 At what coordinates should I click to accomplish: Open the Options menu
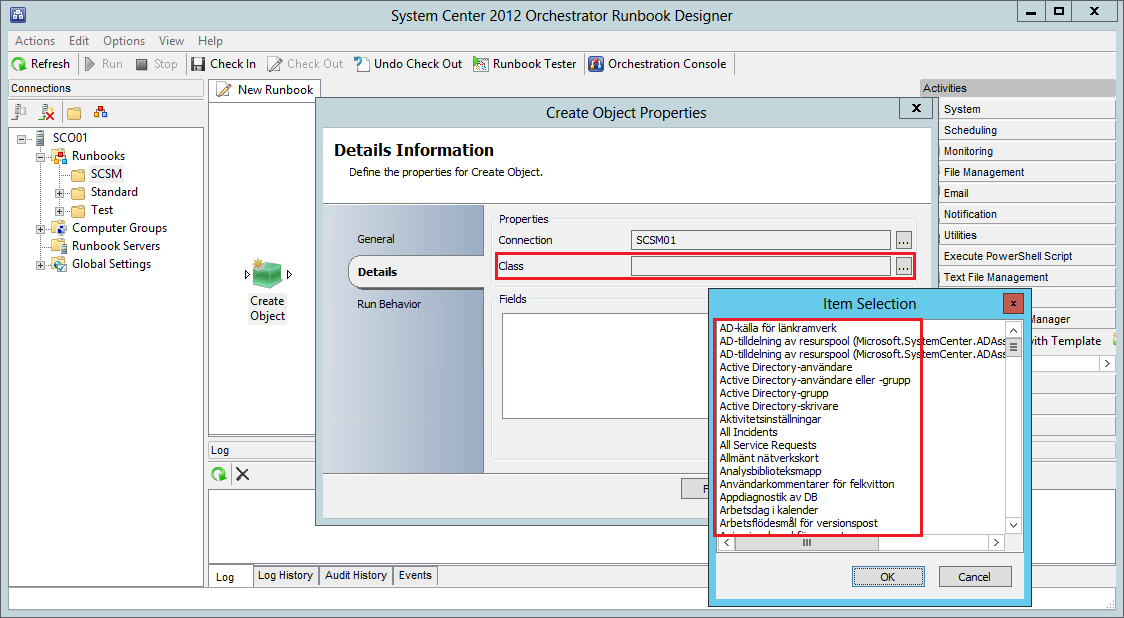click(x=124, y=41)
